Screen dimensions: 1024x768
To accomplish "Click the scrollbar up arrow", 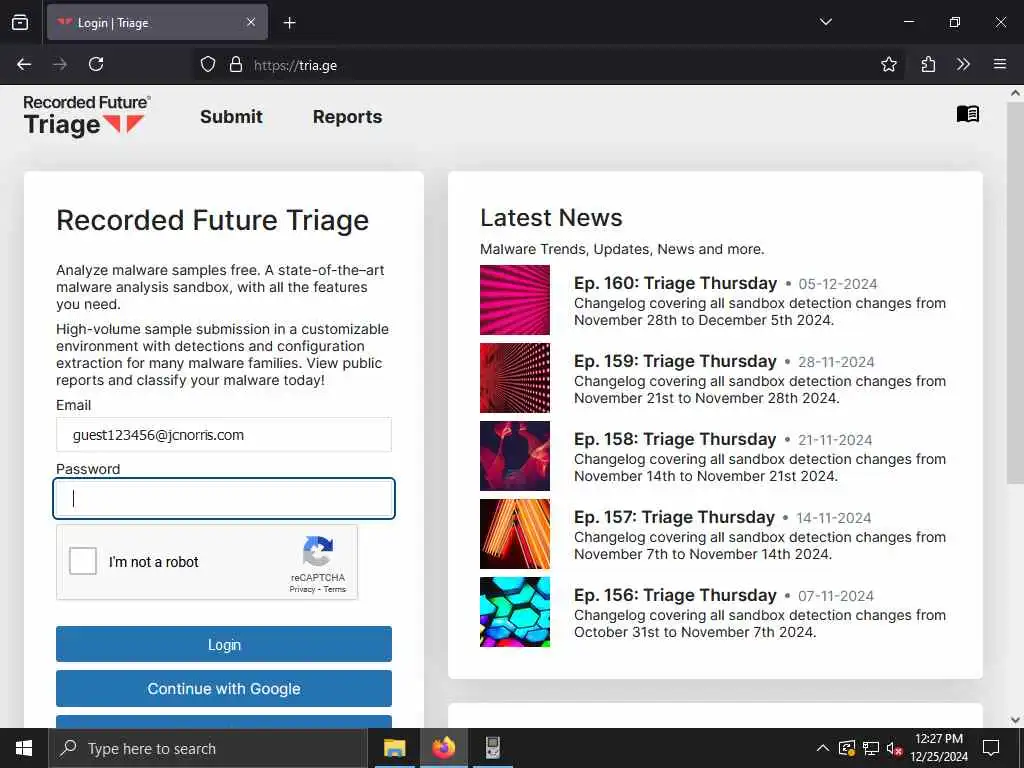I will pyautogui.click(x=1015, y=93).
